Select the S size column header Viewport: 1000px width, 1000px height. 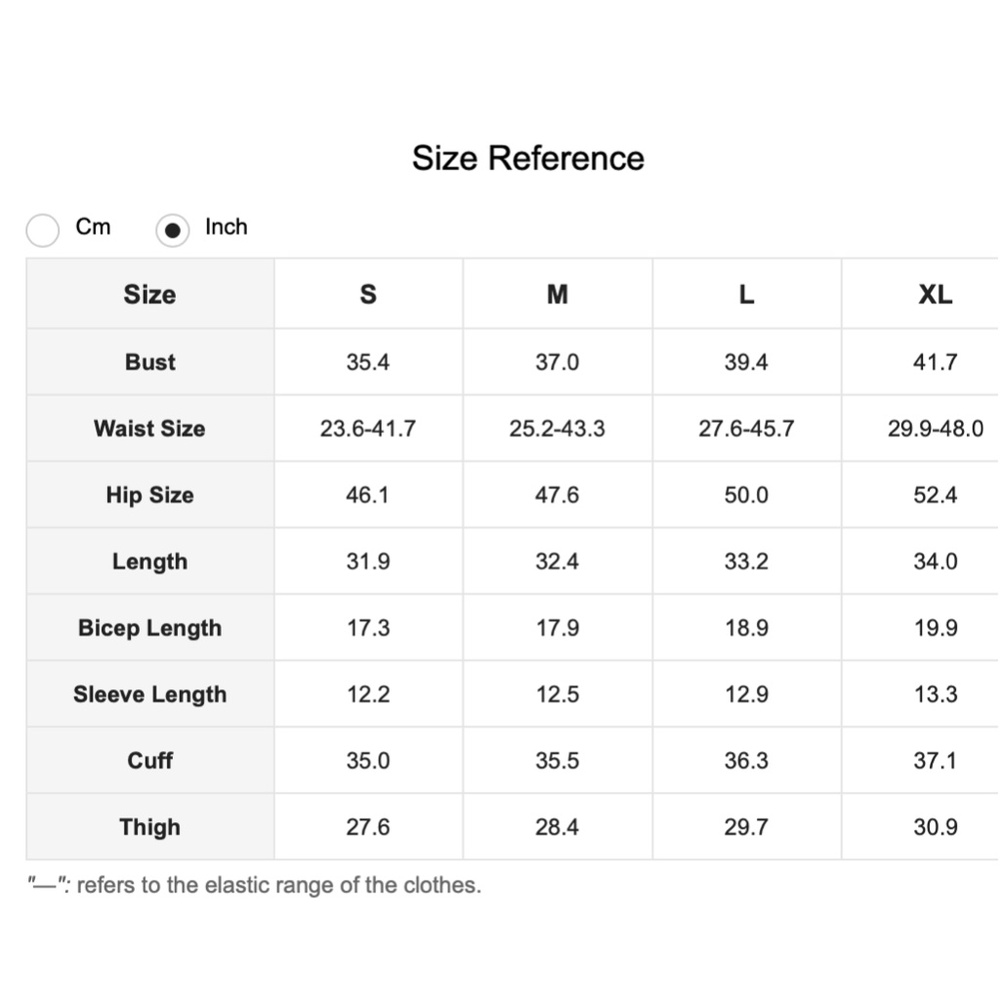tap(368, 294)
